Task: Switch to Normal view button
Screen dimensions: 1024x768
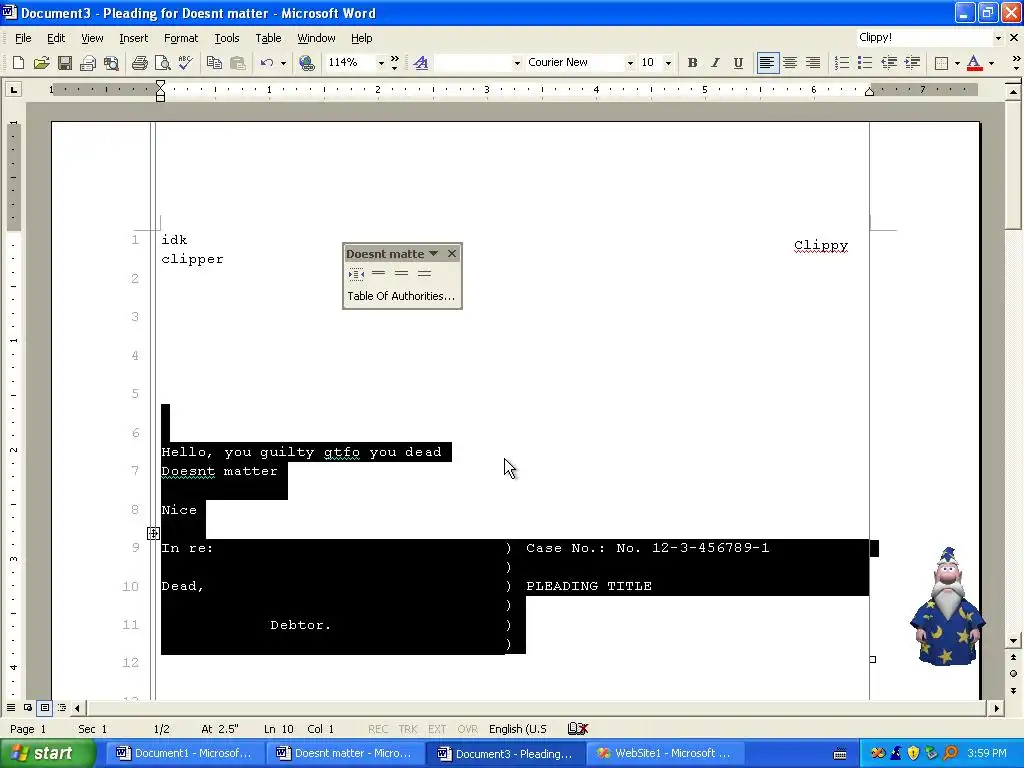Action: coord(11,708)
